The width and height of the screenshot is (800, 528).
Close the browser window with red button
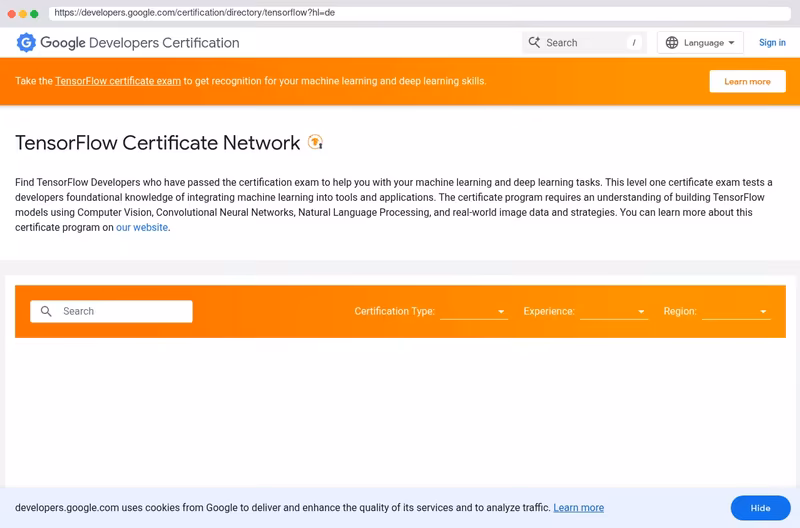pyautogui.click(x=11, y=14)
